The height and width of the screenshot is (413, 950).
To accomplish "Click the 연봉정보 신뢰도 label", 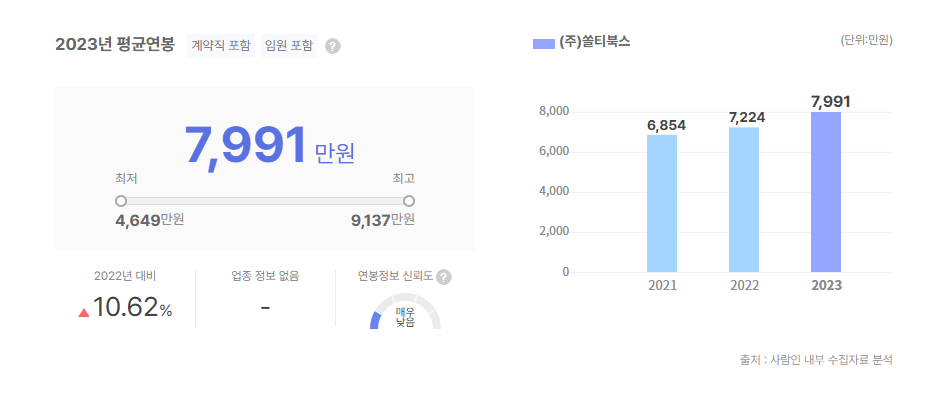I will [395, 277].
